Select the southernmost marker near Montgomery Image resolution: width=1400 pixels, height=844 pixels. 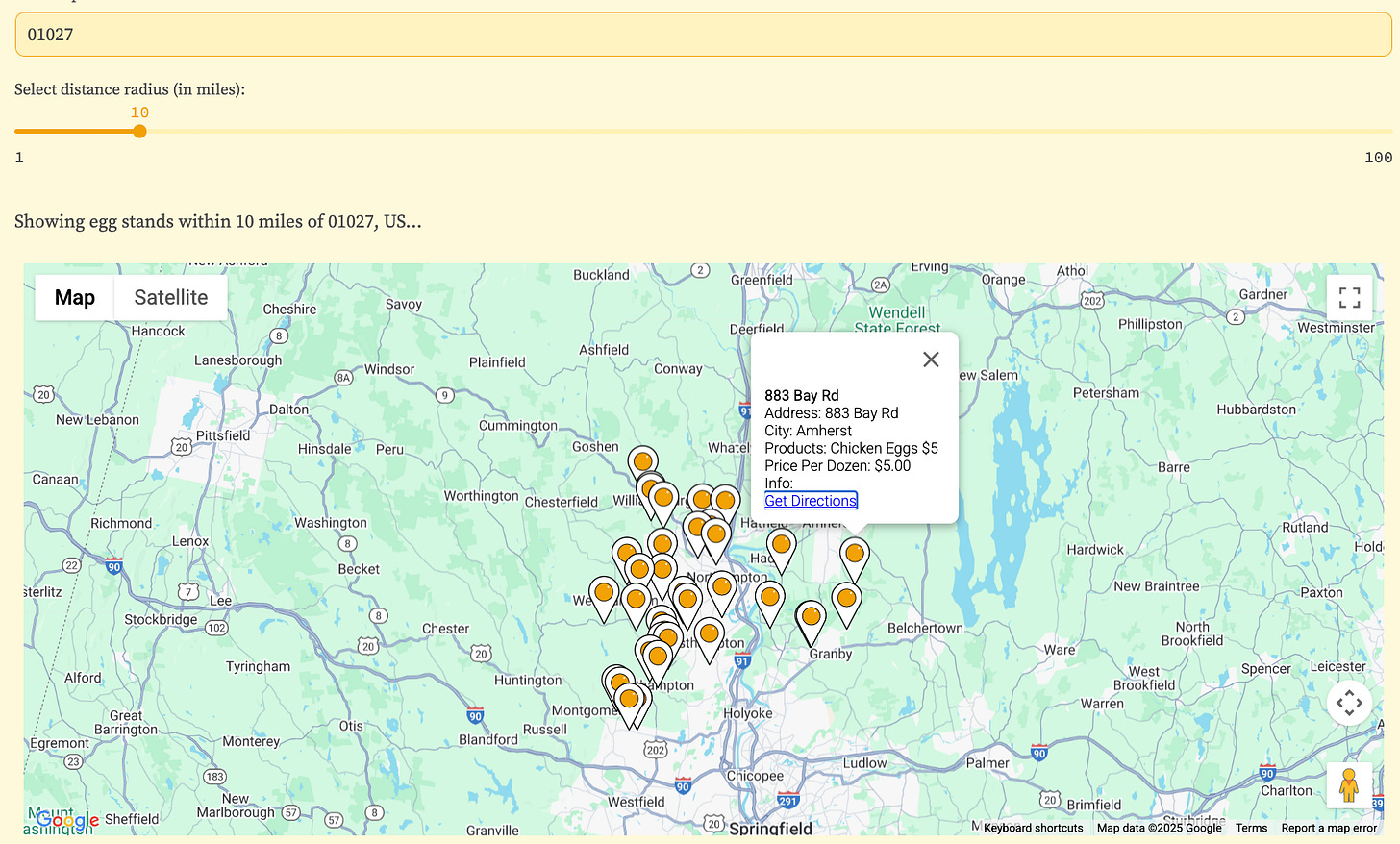pos(630,700)
